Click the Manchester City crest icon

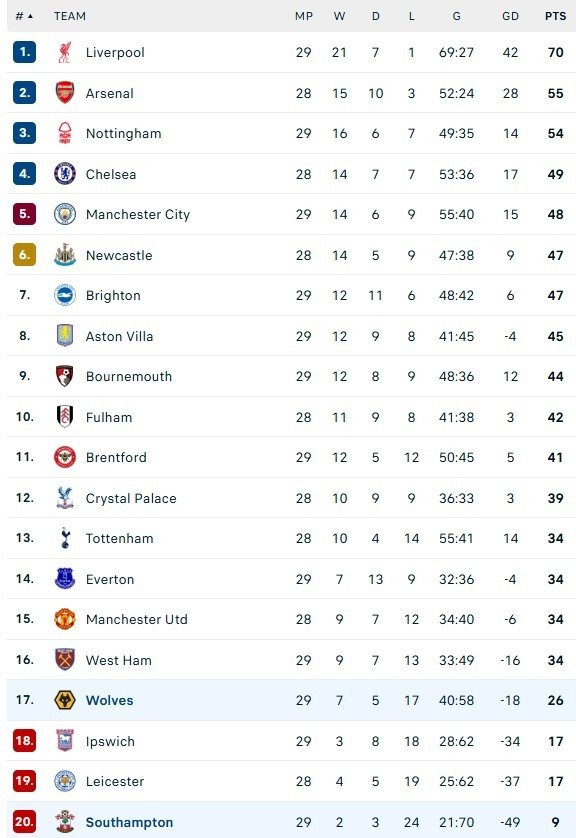[x=65, y=214]
